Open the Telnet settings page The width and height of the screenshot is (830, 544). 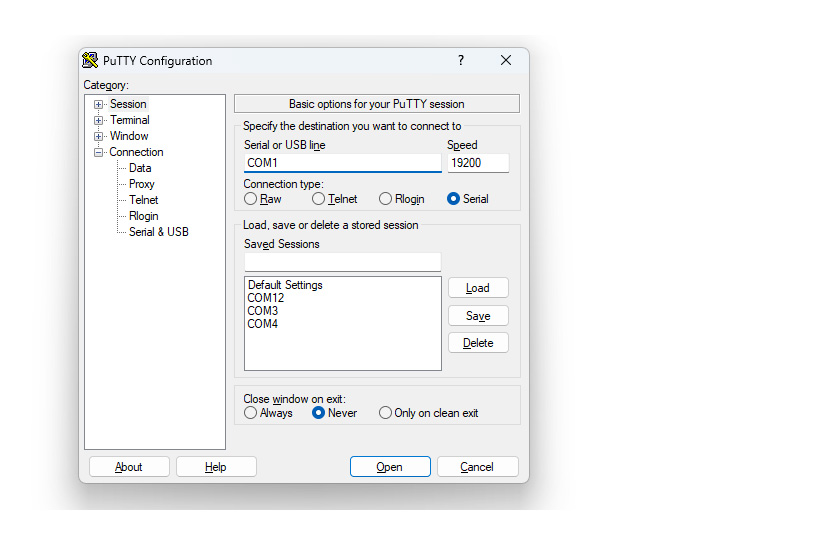[x=143, y=200]
